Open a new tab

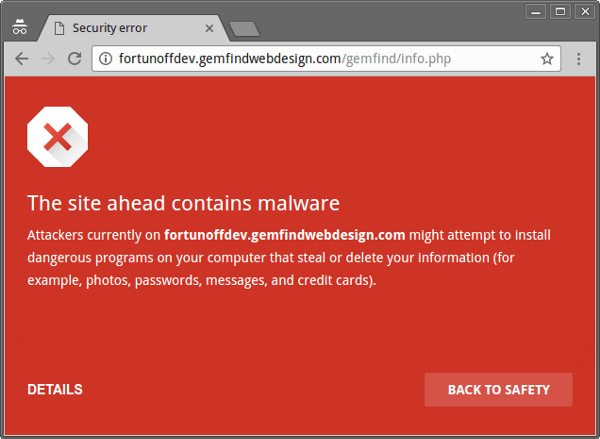click(244, 29)
